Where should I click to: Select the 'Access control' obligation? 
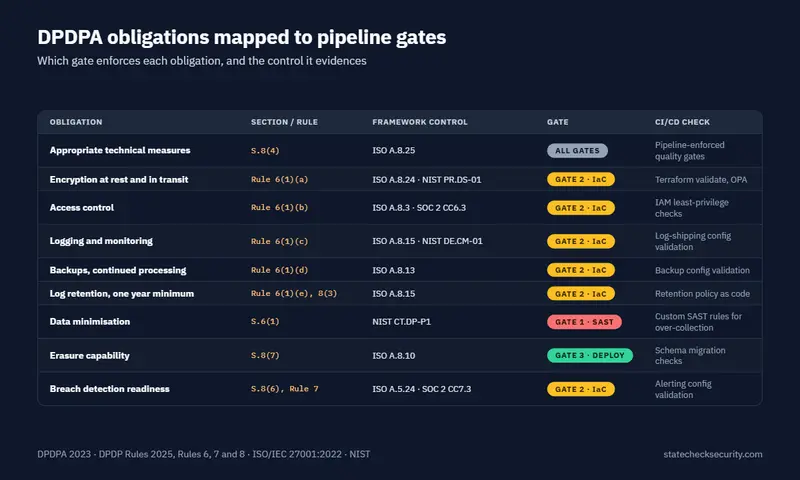[x=82, y=208]
